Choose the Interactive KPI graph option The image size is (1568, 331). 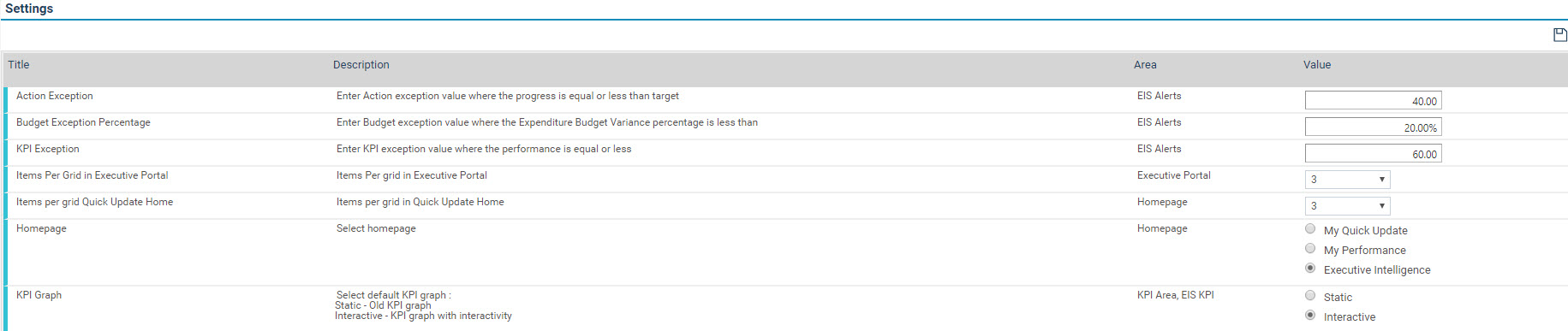pyautogui.click(x=1310, y=315)
